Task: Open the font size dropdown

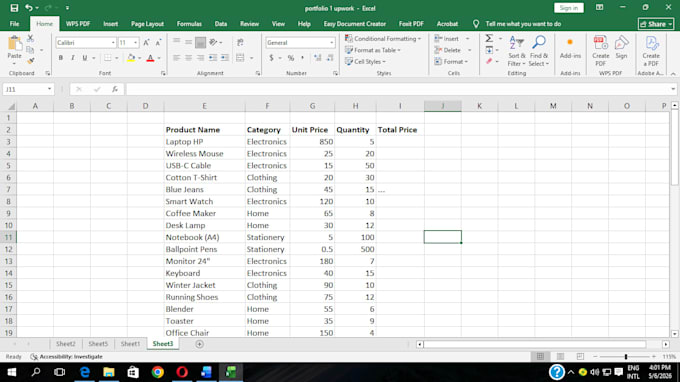Action: 136,42
